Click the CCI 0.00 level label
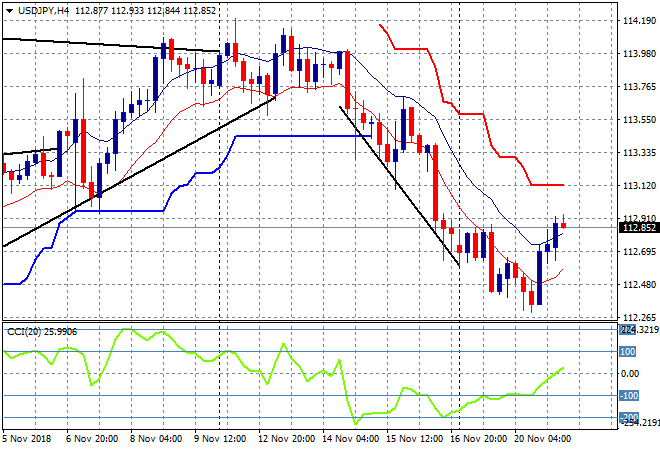The height and width of the screenshot is (450, 660). point(630,373)
